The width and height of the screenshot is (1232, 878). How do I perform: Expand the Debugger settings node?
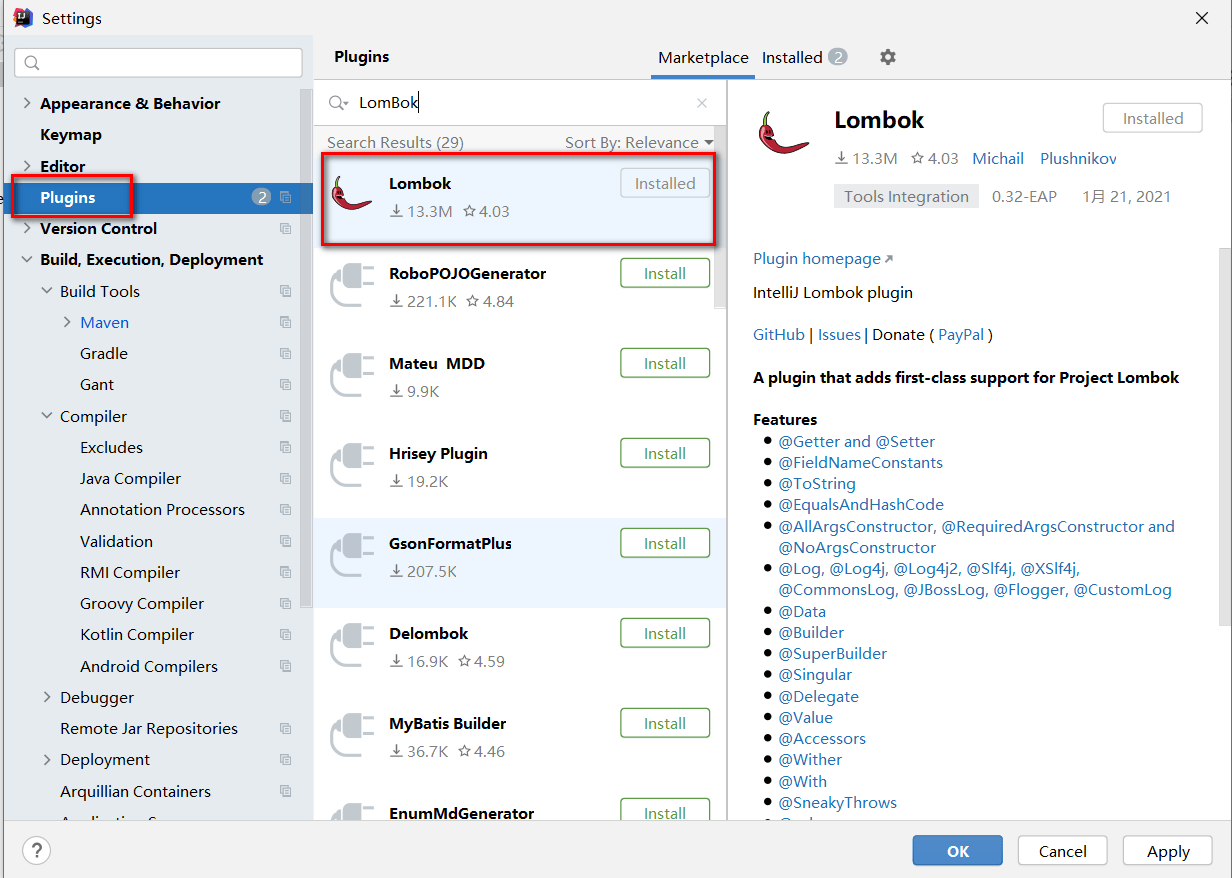[x=47, y=697]
